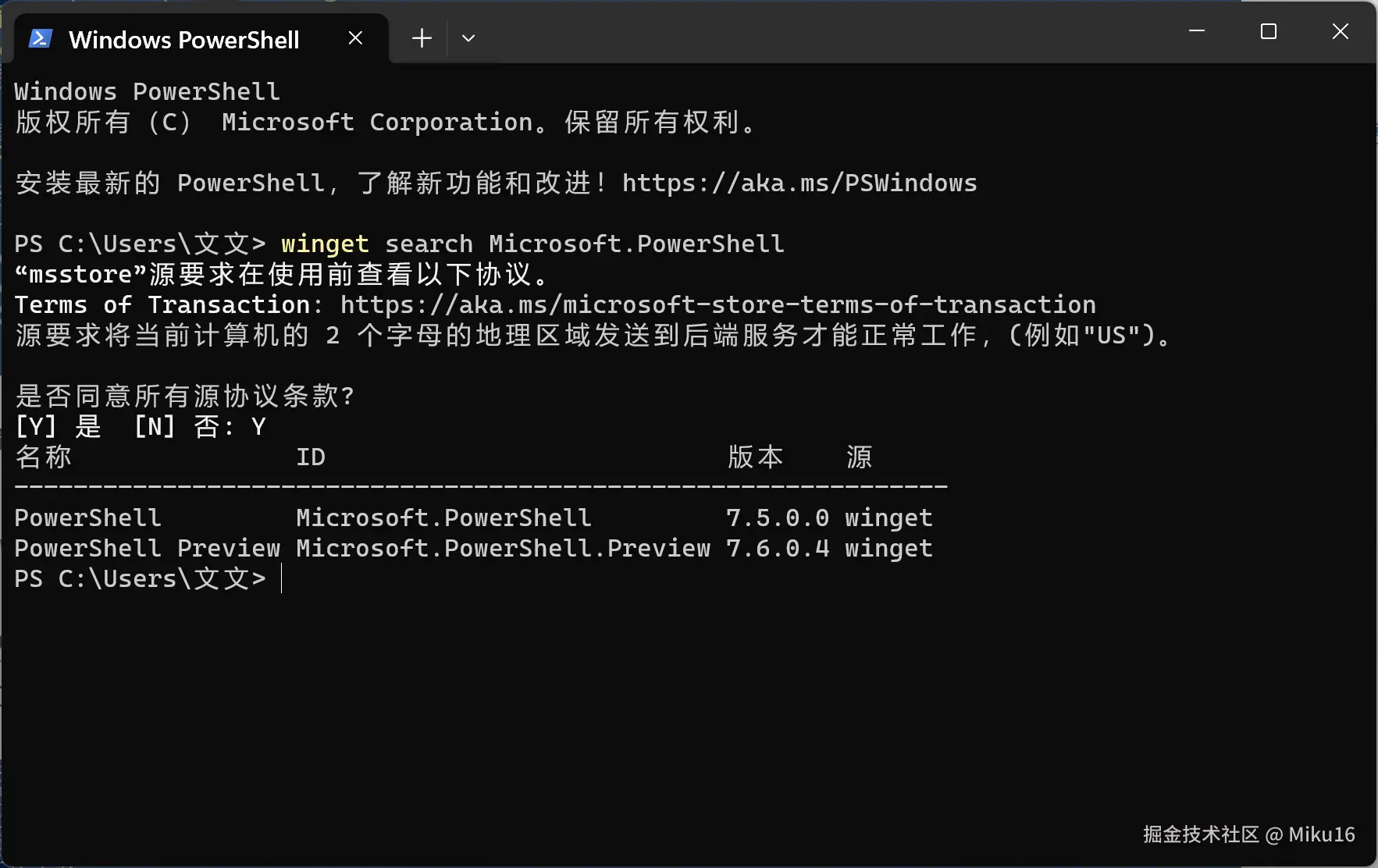1378x868 pixels.
Task: Open a new tab with plus button
Action: [x=422, y=38]
